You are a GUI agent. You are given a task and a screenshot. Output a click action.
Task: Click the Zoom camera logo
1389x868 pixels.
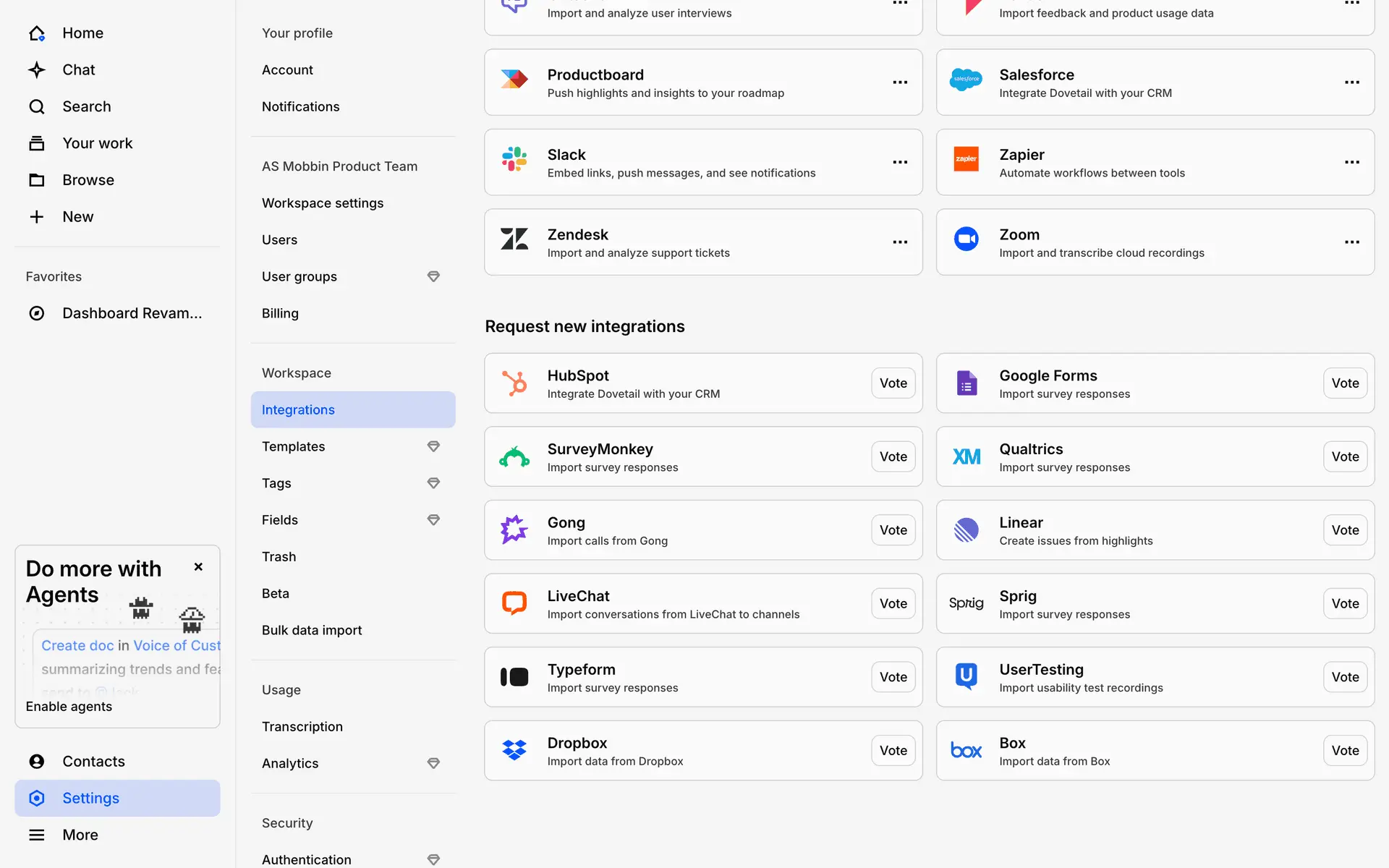pos(966,239)
